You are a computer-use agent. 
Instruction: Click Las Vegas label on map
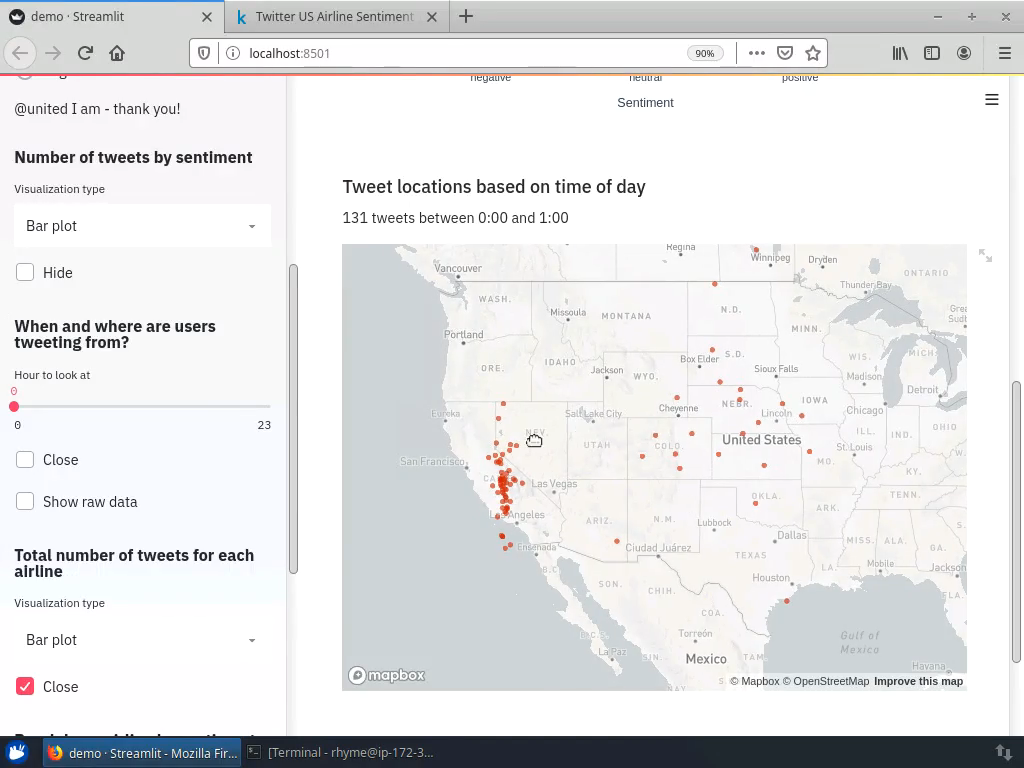click(x=554, y=484)
